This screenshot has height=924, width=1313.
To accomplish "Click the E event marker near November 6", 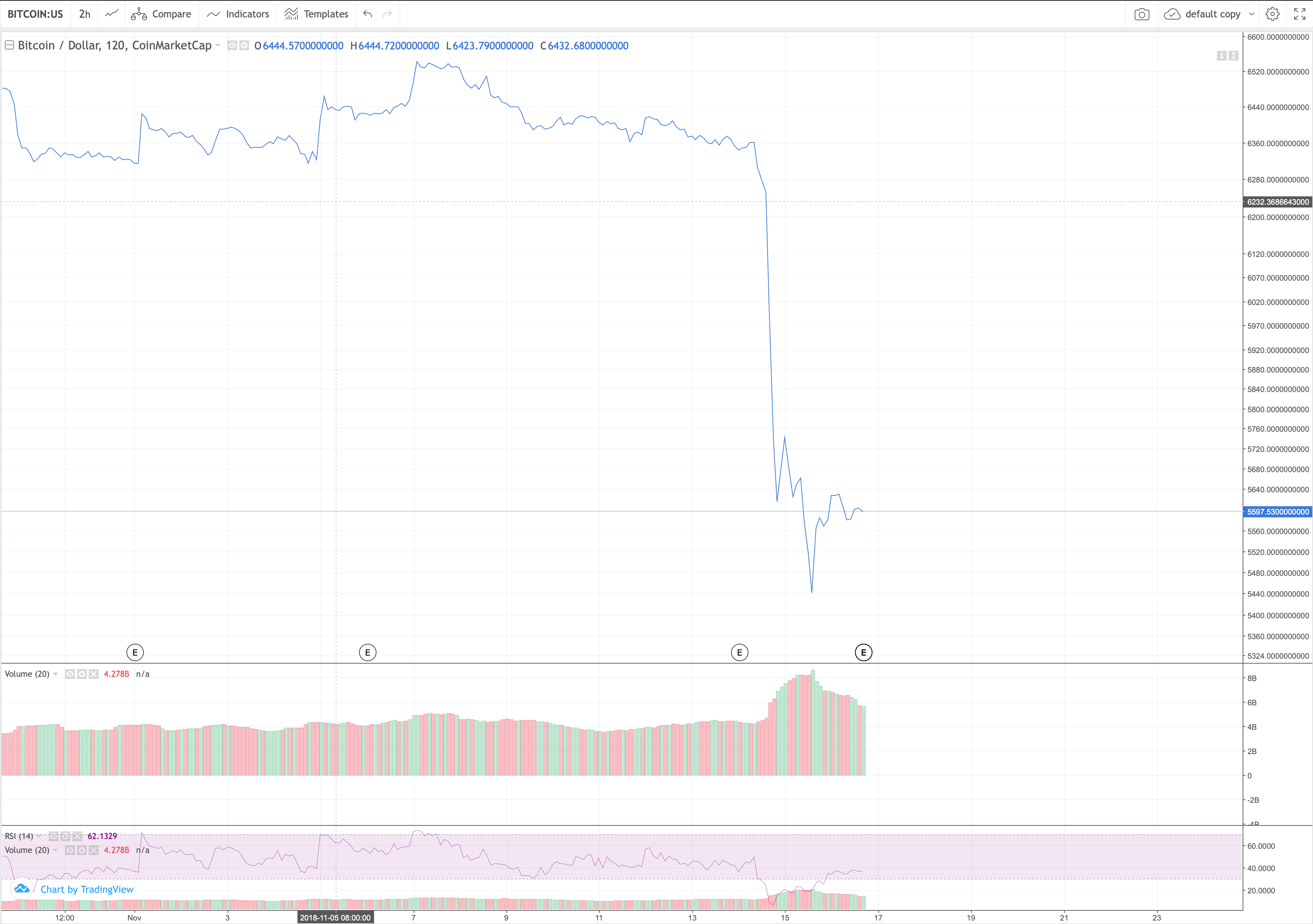I will 368,652.
